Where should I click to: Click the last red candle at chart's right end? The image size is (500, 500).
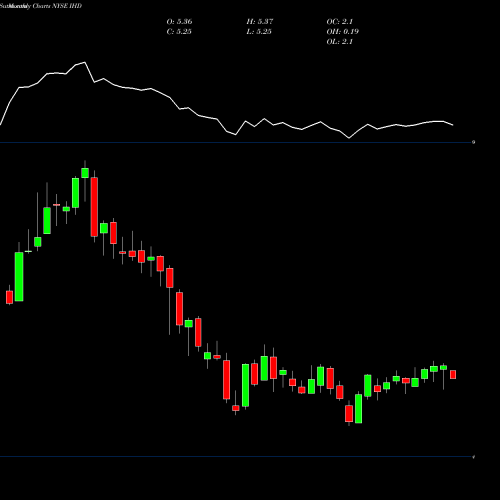[x=453, y=374]
